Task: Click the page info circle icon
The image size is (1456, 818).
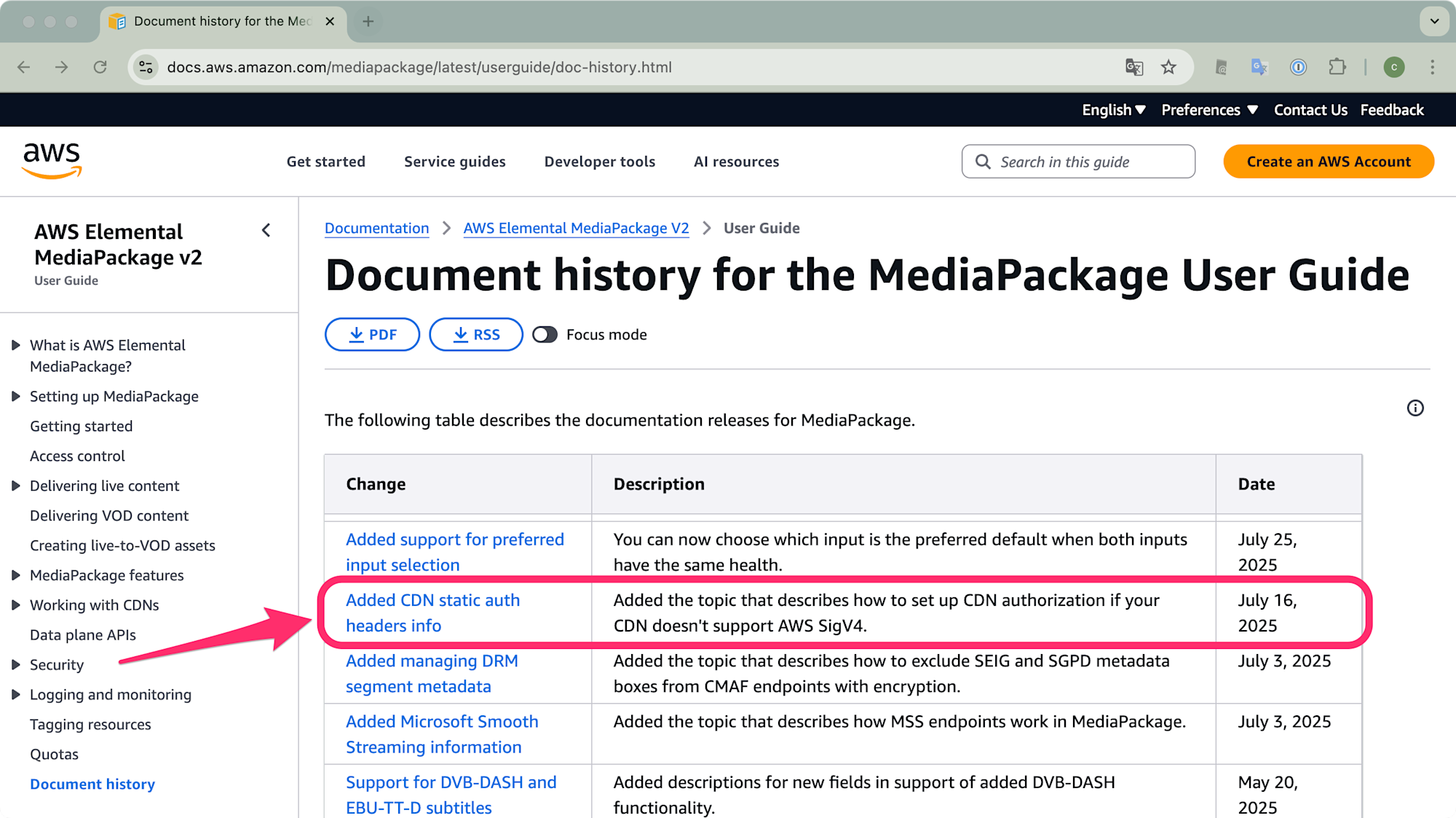Action: 1415,408
